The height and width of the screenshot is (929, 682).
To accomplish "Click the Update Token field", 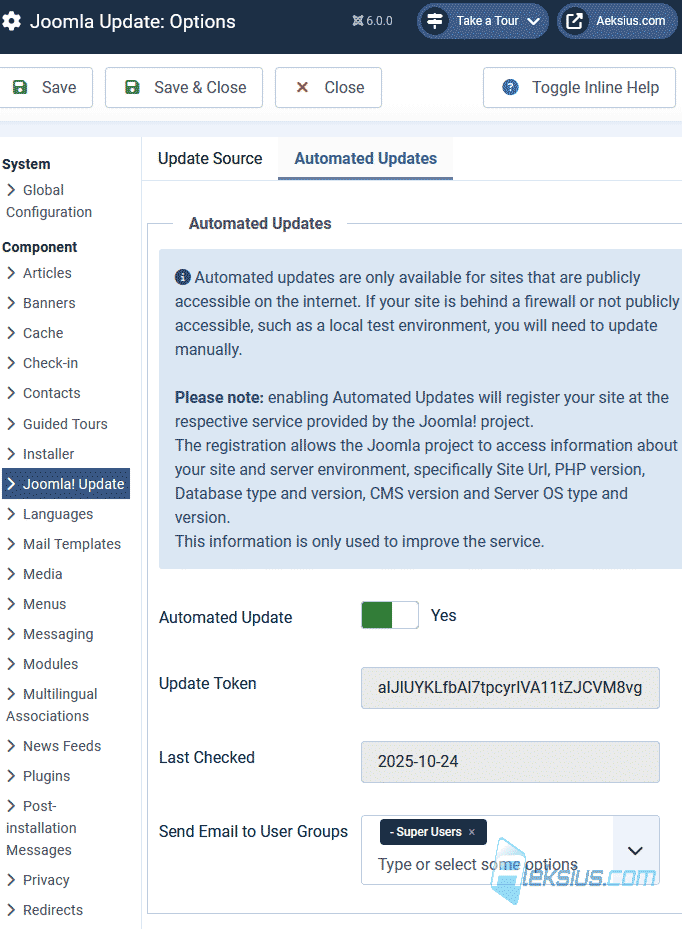I will [x=510, y=688].
